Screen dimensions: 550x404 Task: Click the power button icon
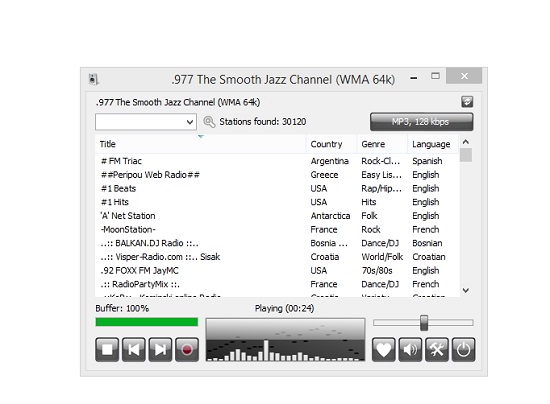click(463, 349)
